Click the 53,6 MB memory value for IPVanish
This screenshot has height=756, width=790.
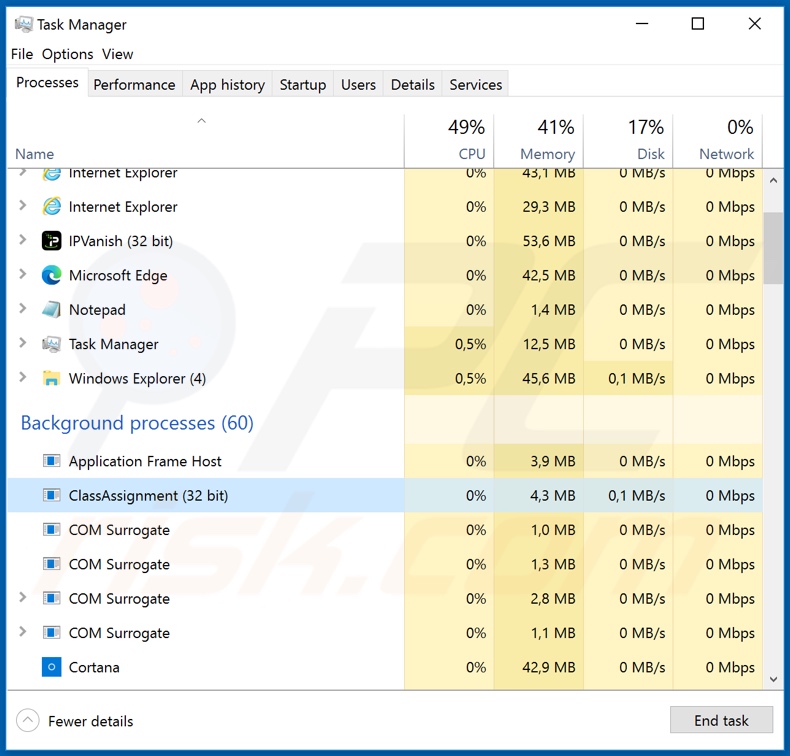click(x=549, y=241)
